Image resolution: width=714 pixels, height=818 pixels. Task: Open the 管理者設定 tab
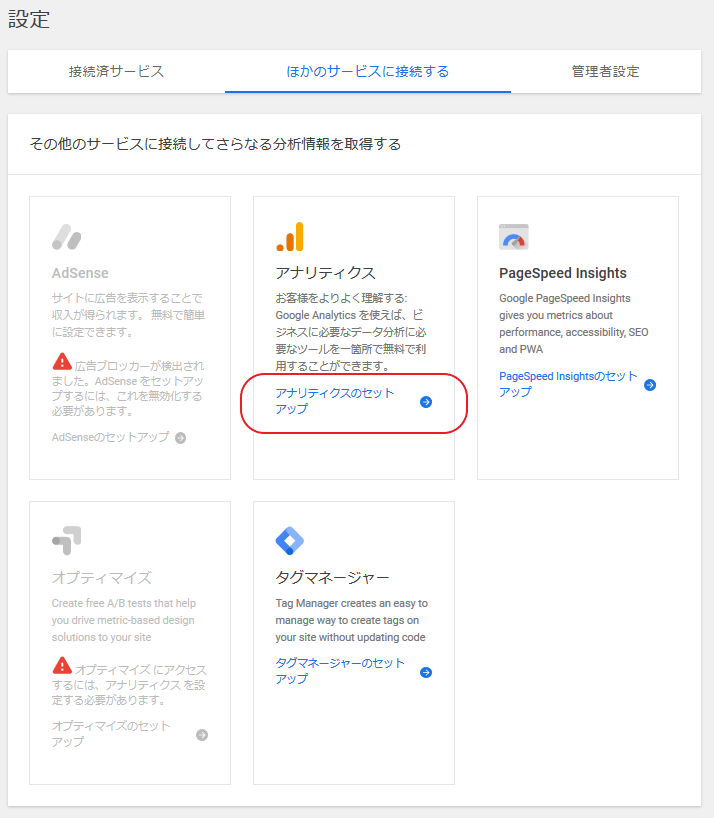tap(605, 72)
